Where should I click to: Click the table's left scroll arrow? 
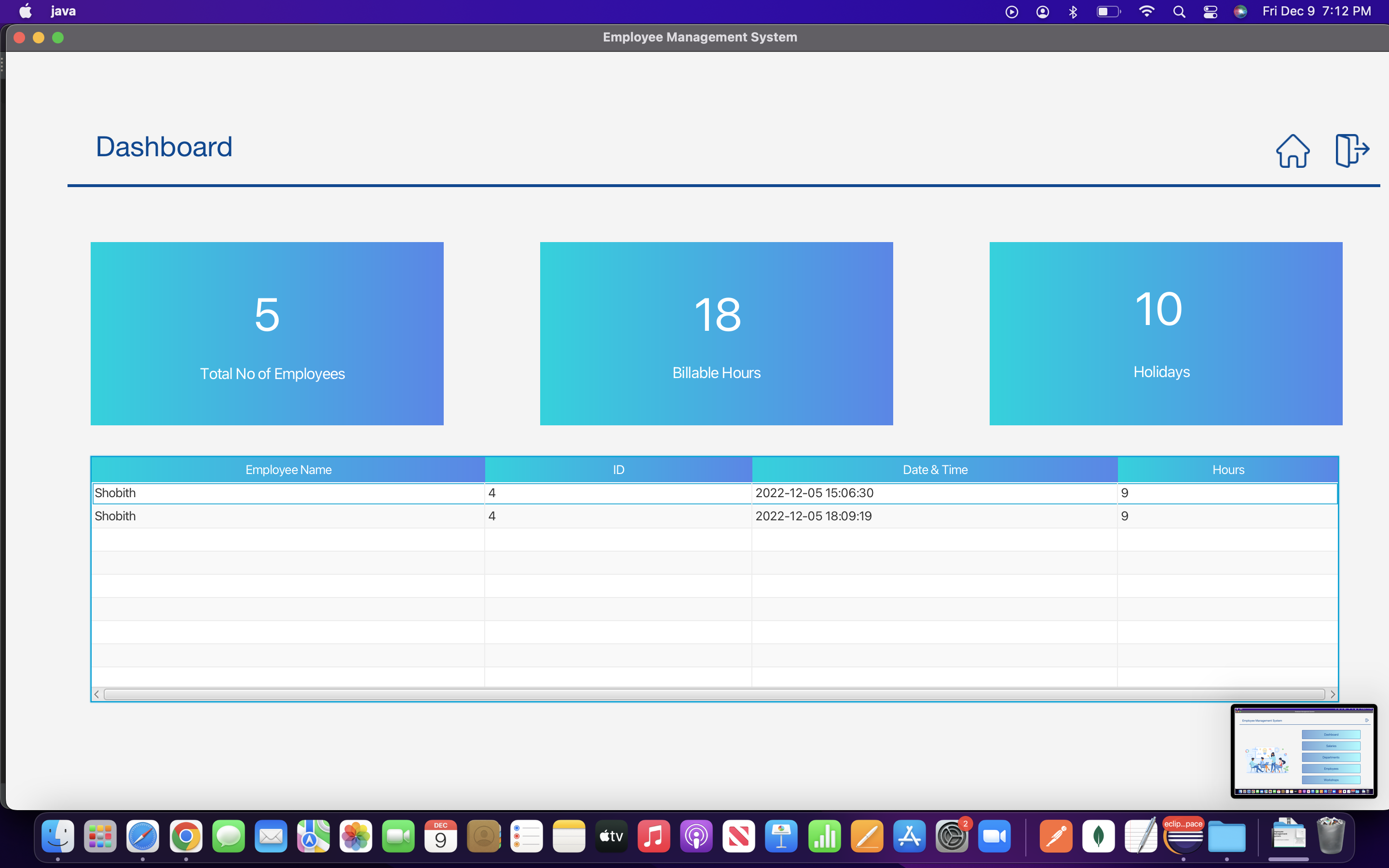click(x=96, y=694)
